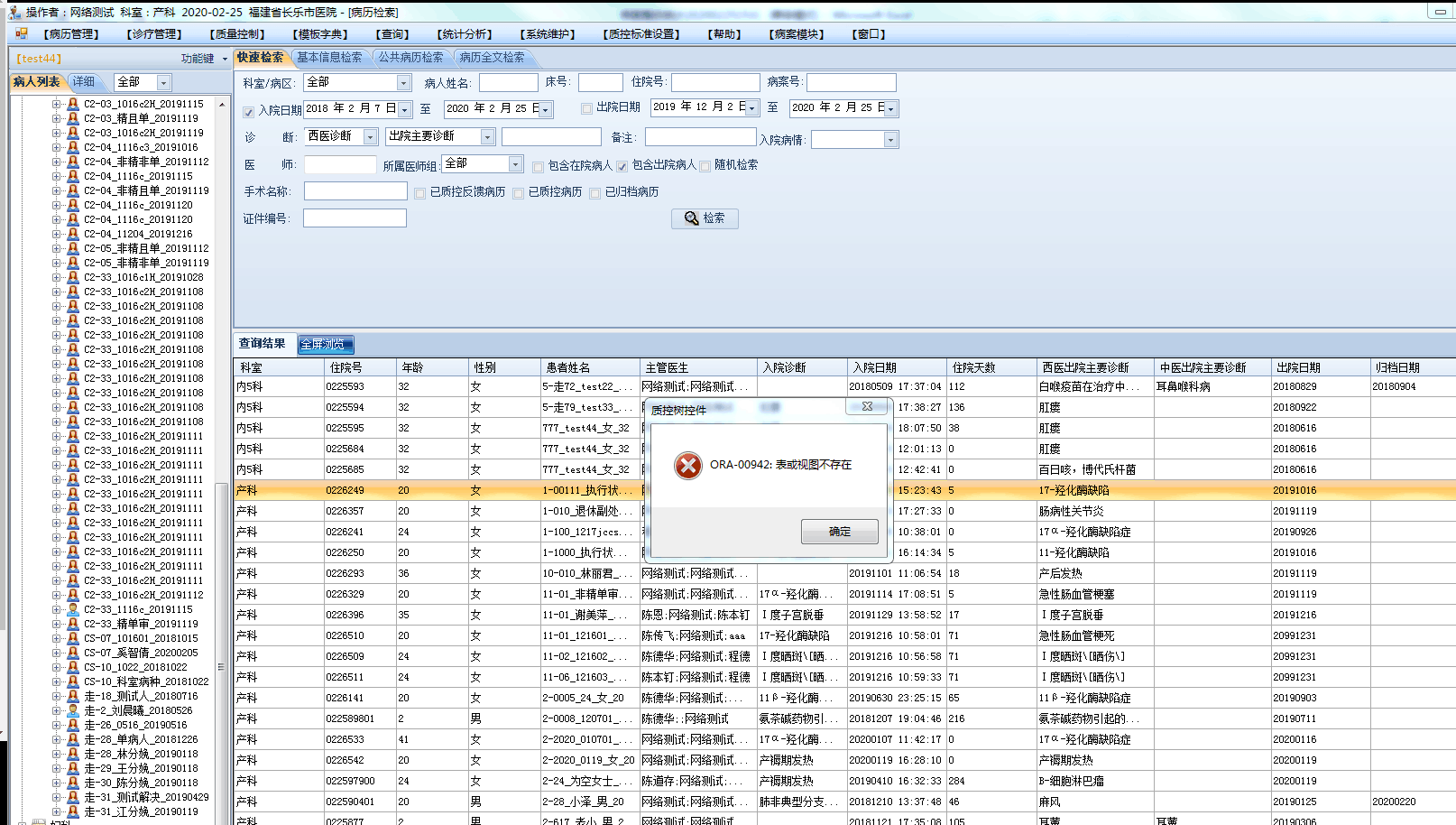Close the 质控树控件 error dialog

pos(867,407)
